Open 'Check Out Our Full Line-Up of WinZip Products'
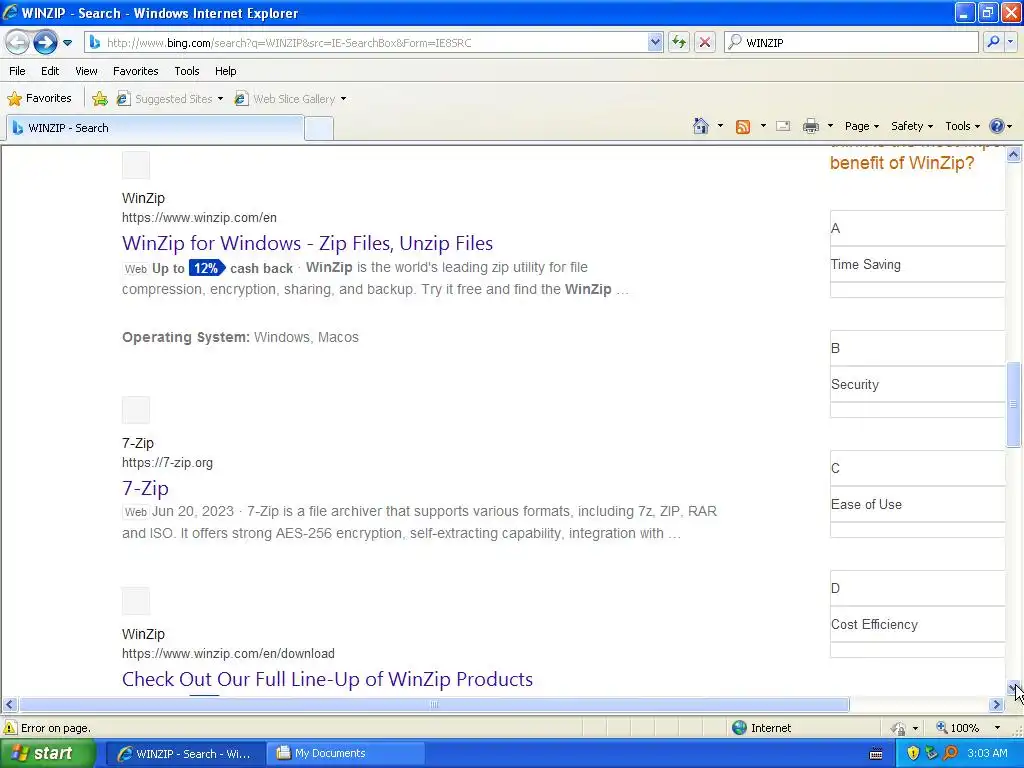The image size is (1024, 768). (x=327, y=679)
